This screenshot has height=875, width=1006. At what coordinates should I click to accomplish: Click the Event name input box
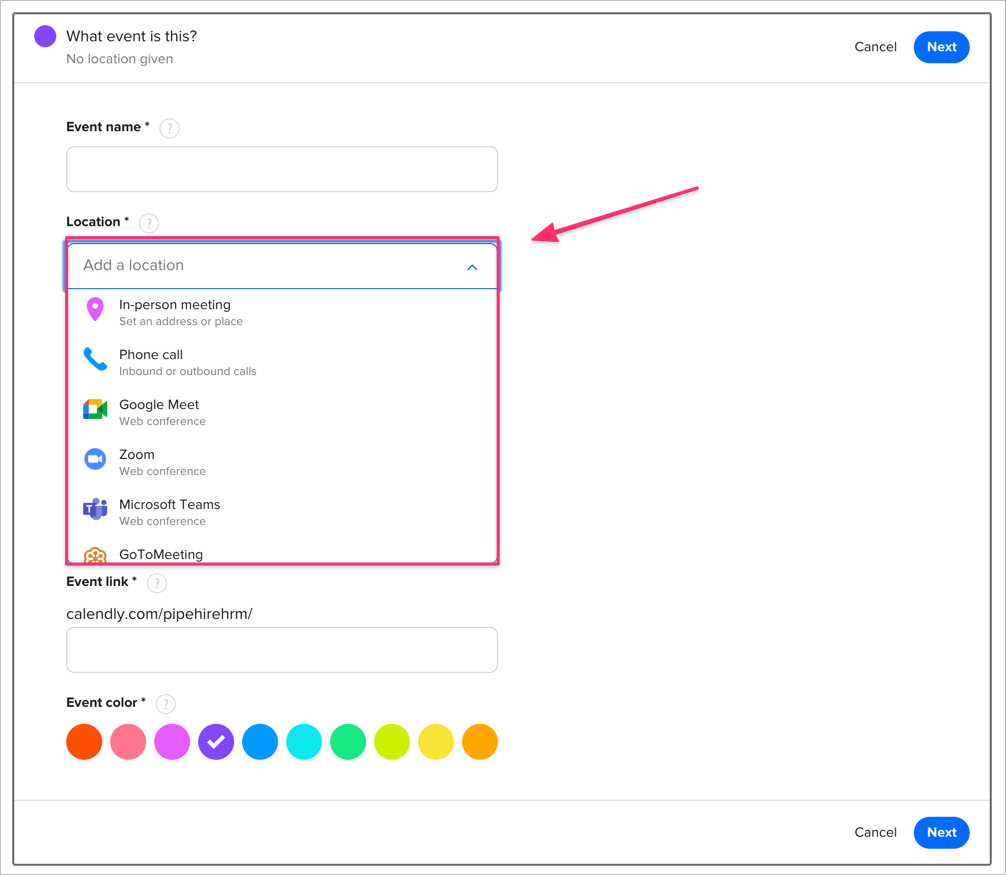coord(281,169)
